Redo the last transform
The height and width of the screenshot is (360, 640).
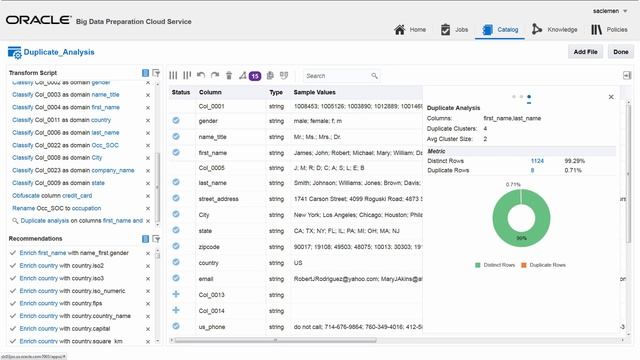tap(215, 75)
